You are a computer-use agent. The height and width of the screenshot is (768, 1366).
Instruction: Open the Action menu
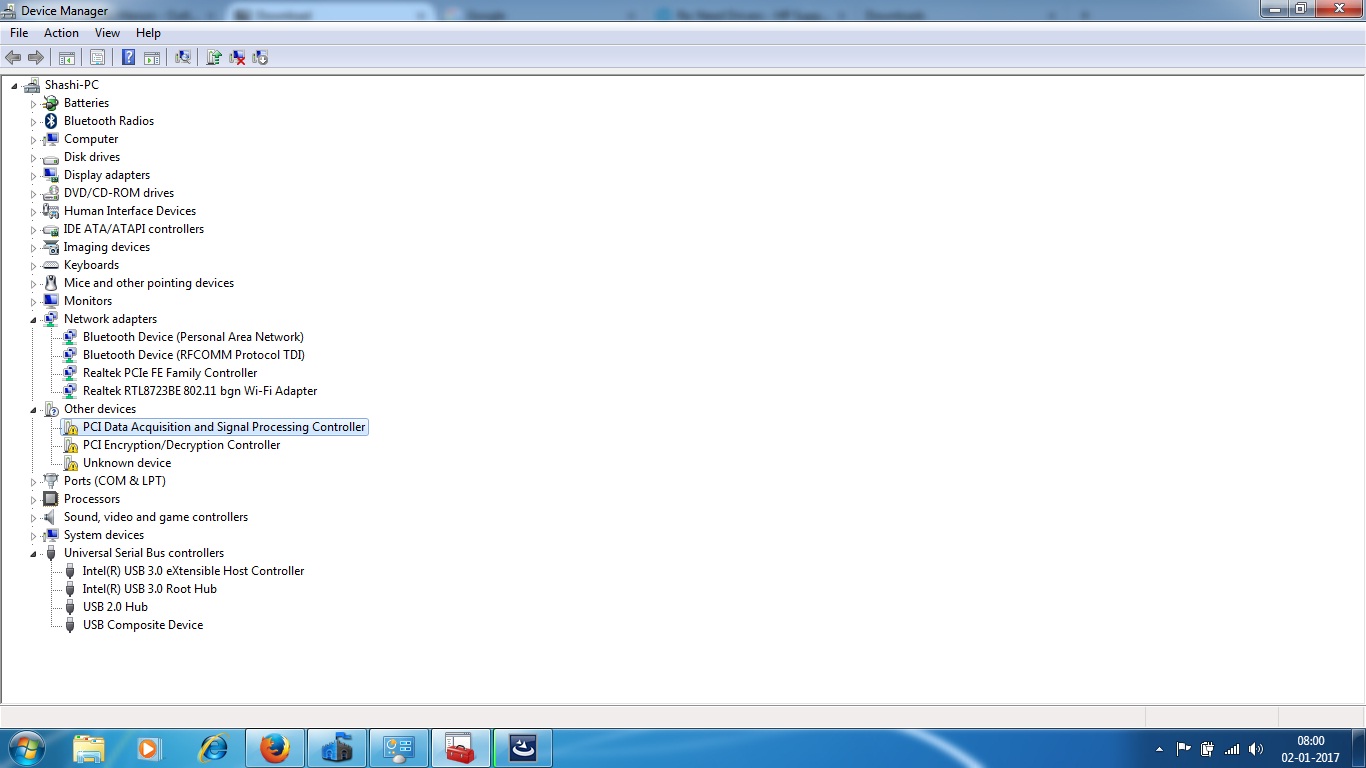tap(61, 33)
